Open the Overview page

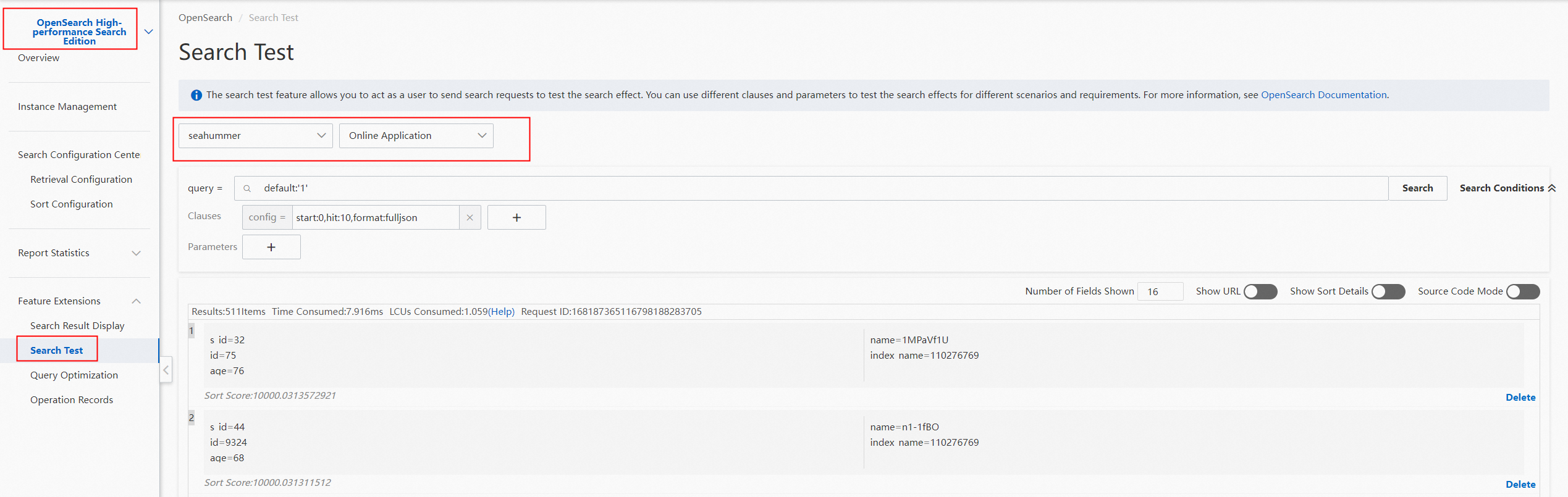tap(39, 58)
